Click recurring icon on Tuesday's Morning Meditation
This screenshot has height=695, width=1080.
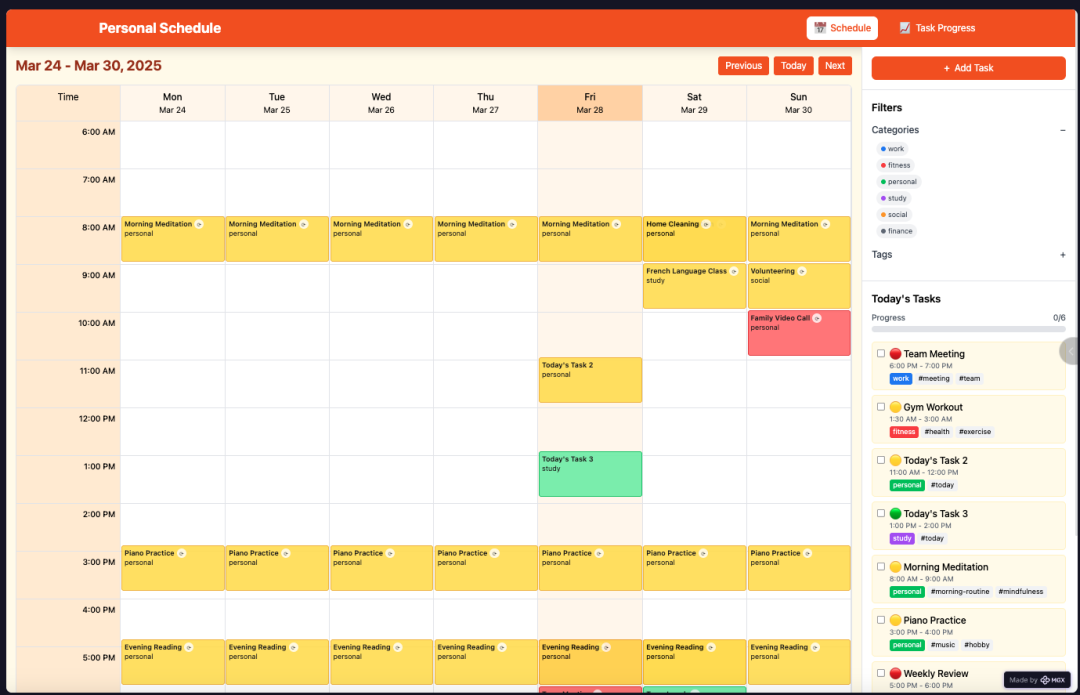point(304,225)
